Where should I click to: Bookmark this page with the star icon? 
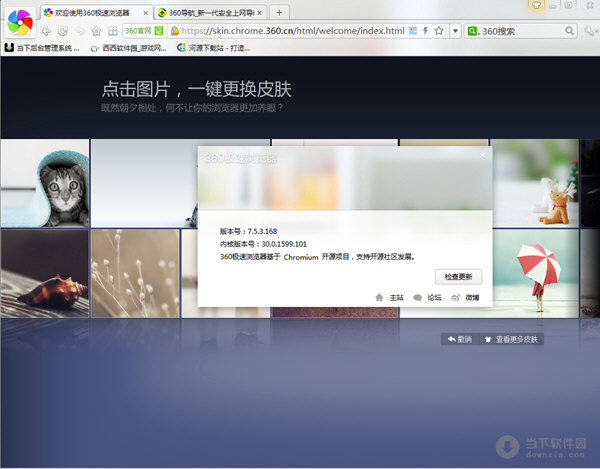[439, 31]
